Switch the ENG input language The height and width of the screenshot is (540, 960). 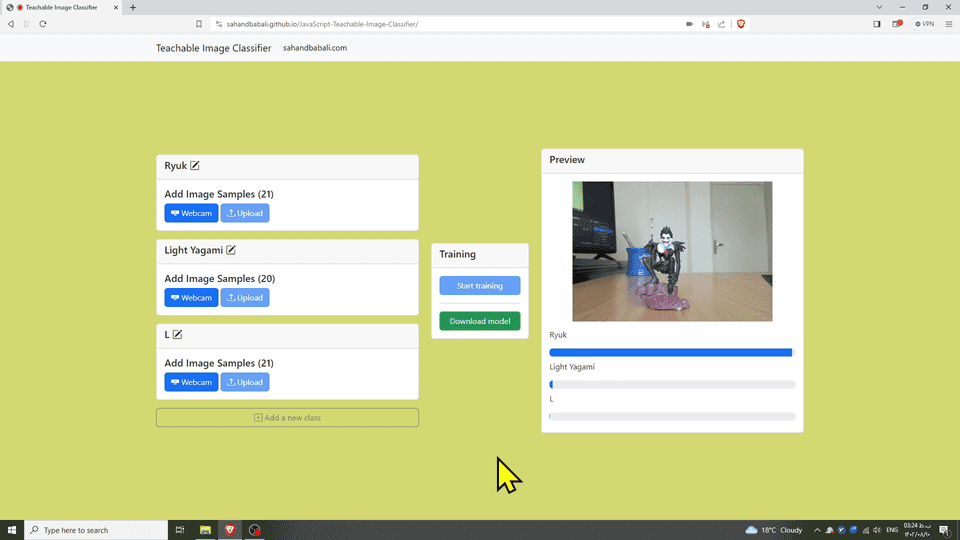coord(892,530)
